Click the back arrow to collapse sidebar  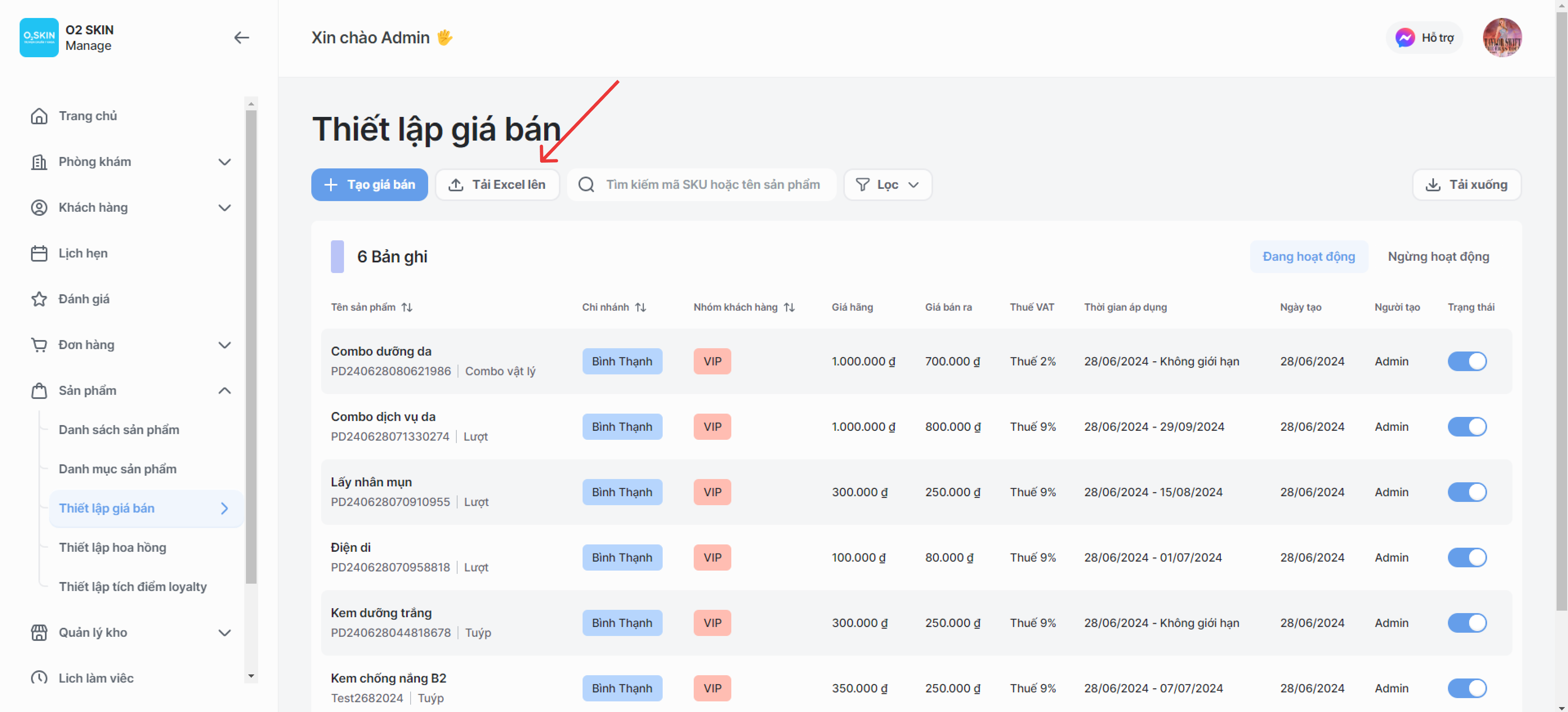[241, 38]
